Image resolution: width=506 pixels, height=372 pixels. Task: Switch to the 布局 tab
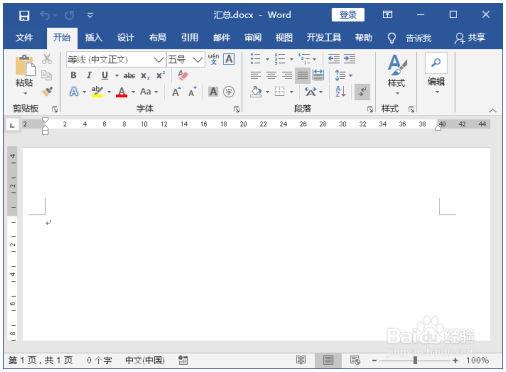coord(157,37)
